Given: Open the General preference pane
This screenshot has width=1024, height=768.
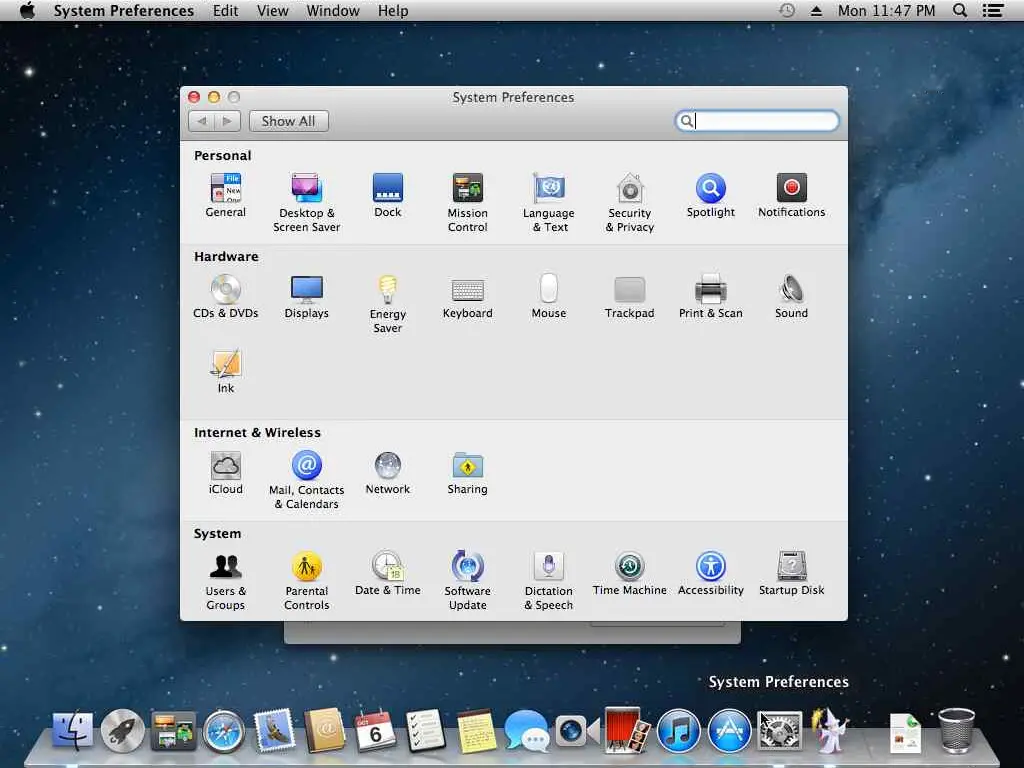Looking at the screenshot, I should click(x=225, y=195).
